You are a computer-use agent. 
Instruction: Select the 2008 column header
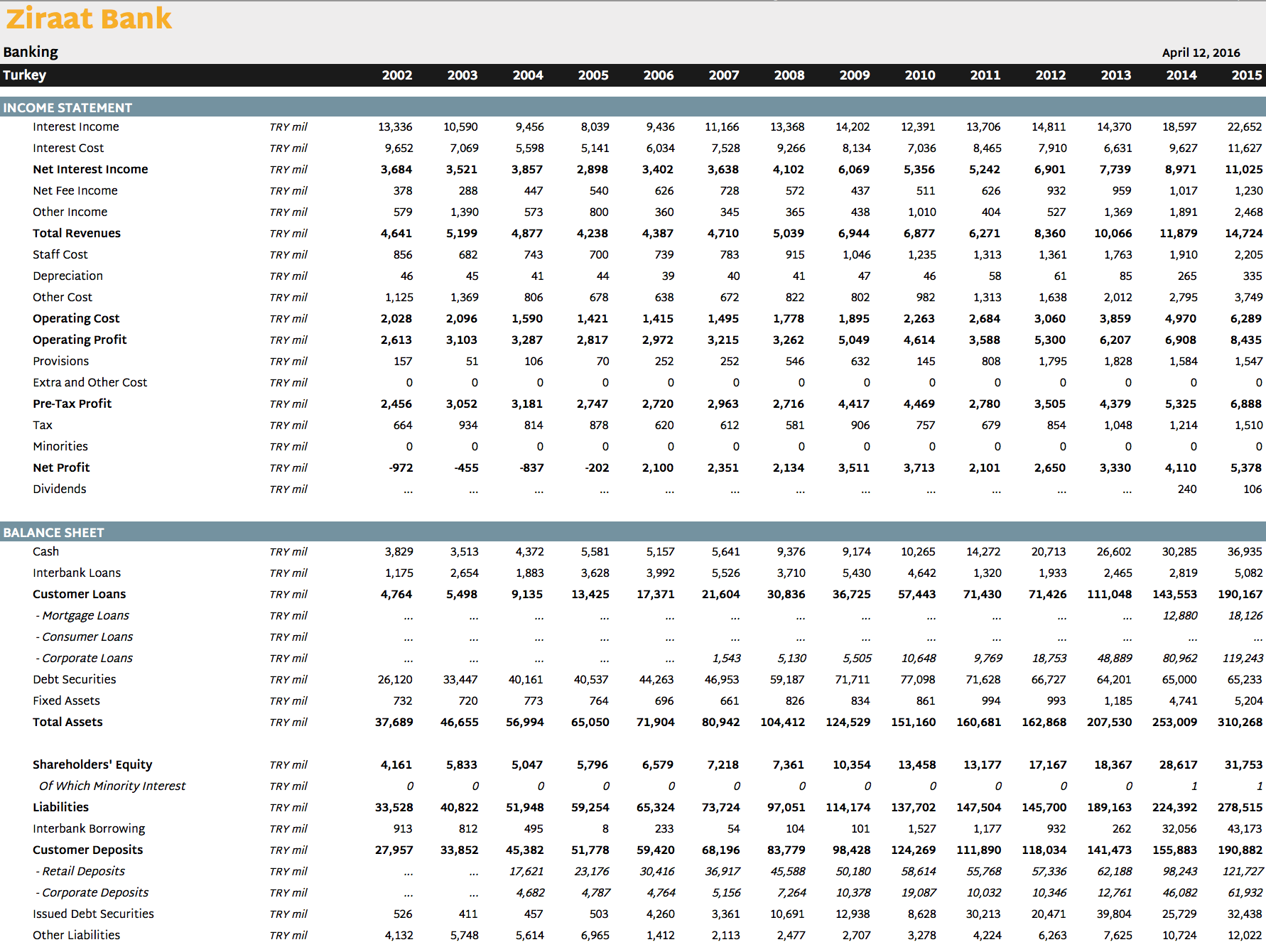pos(789,75)
